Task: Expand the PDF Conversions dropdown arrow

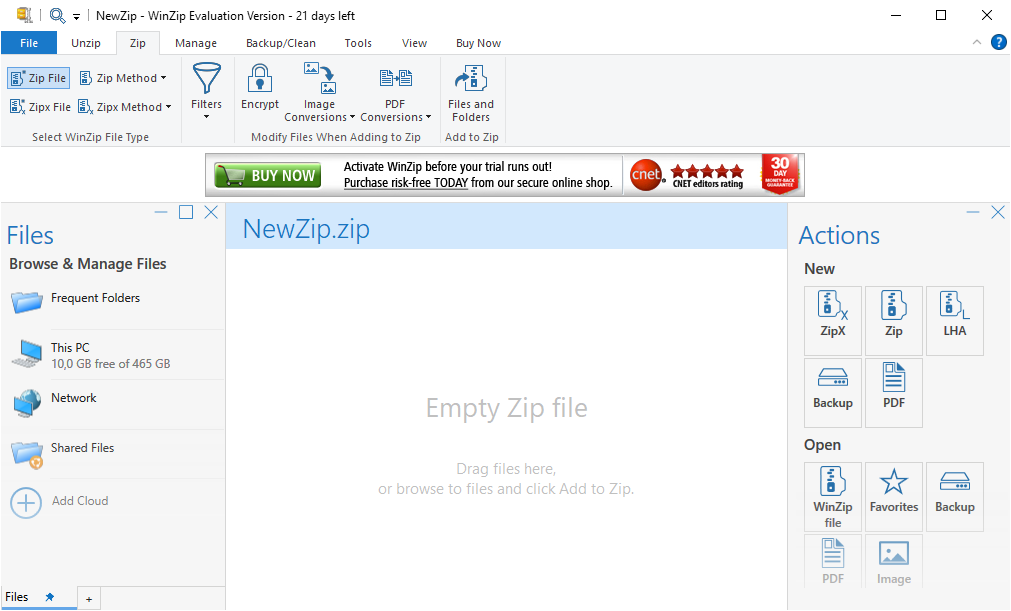Action: pyautogui.click(x=428, y=117)
